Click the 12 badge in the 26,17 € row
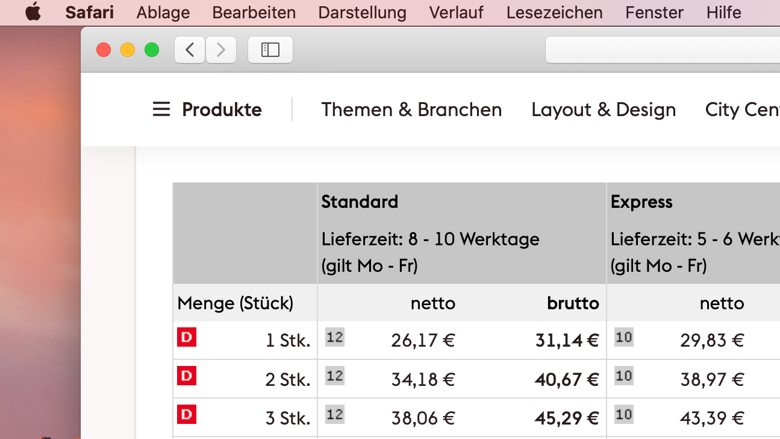This screenshot has width=780, height=439. (x=335, y=337)
